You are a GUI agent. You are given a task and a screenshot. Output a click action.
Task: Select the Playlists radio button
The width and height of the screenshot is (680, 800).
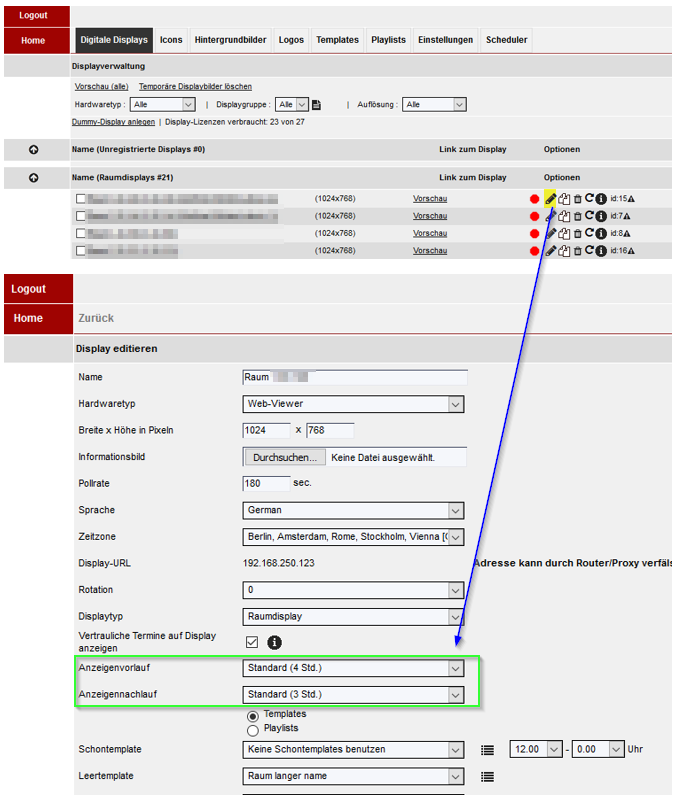coord(253,731)
